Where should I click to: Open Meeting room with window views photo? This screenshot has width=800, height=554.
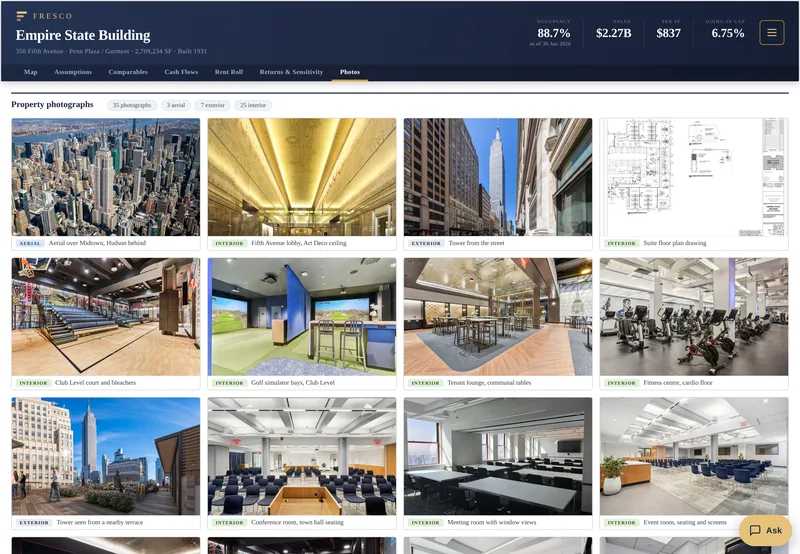pyautogui.click(x=498, y=457)
